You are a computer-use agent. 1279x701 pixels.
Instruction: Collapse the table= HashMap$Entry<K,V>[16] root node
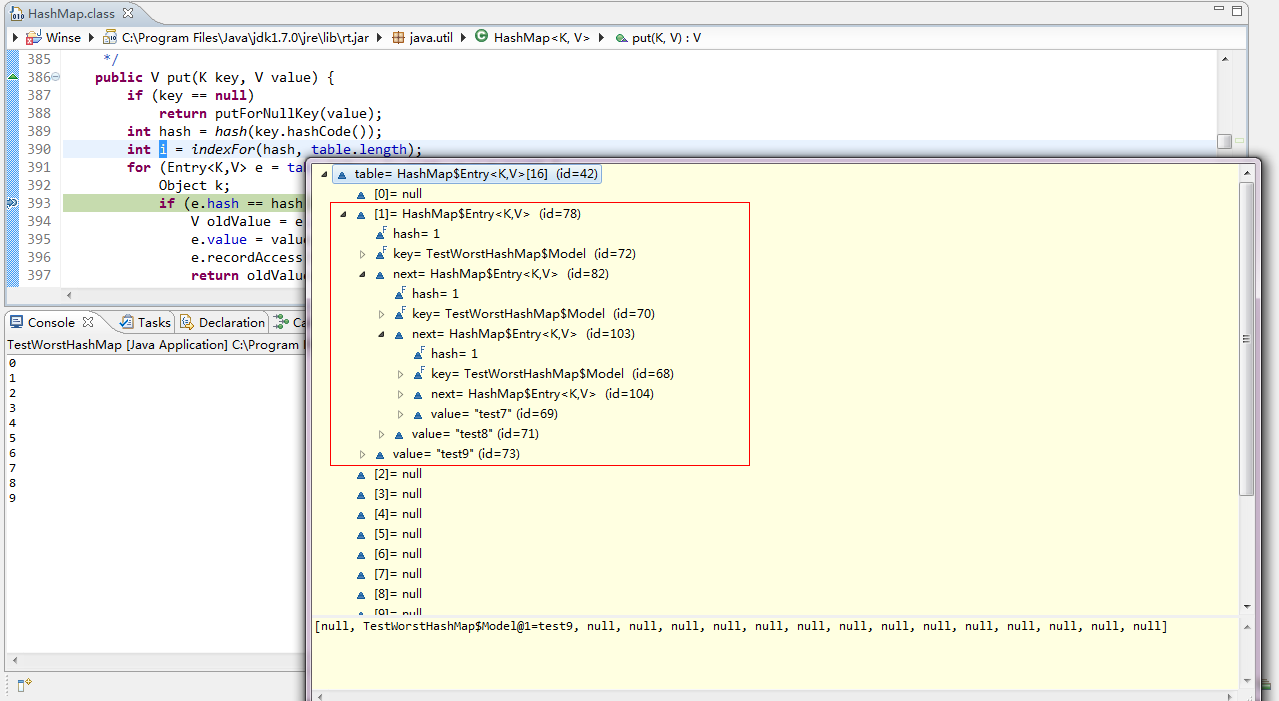tap(324, 173)
